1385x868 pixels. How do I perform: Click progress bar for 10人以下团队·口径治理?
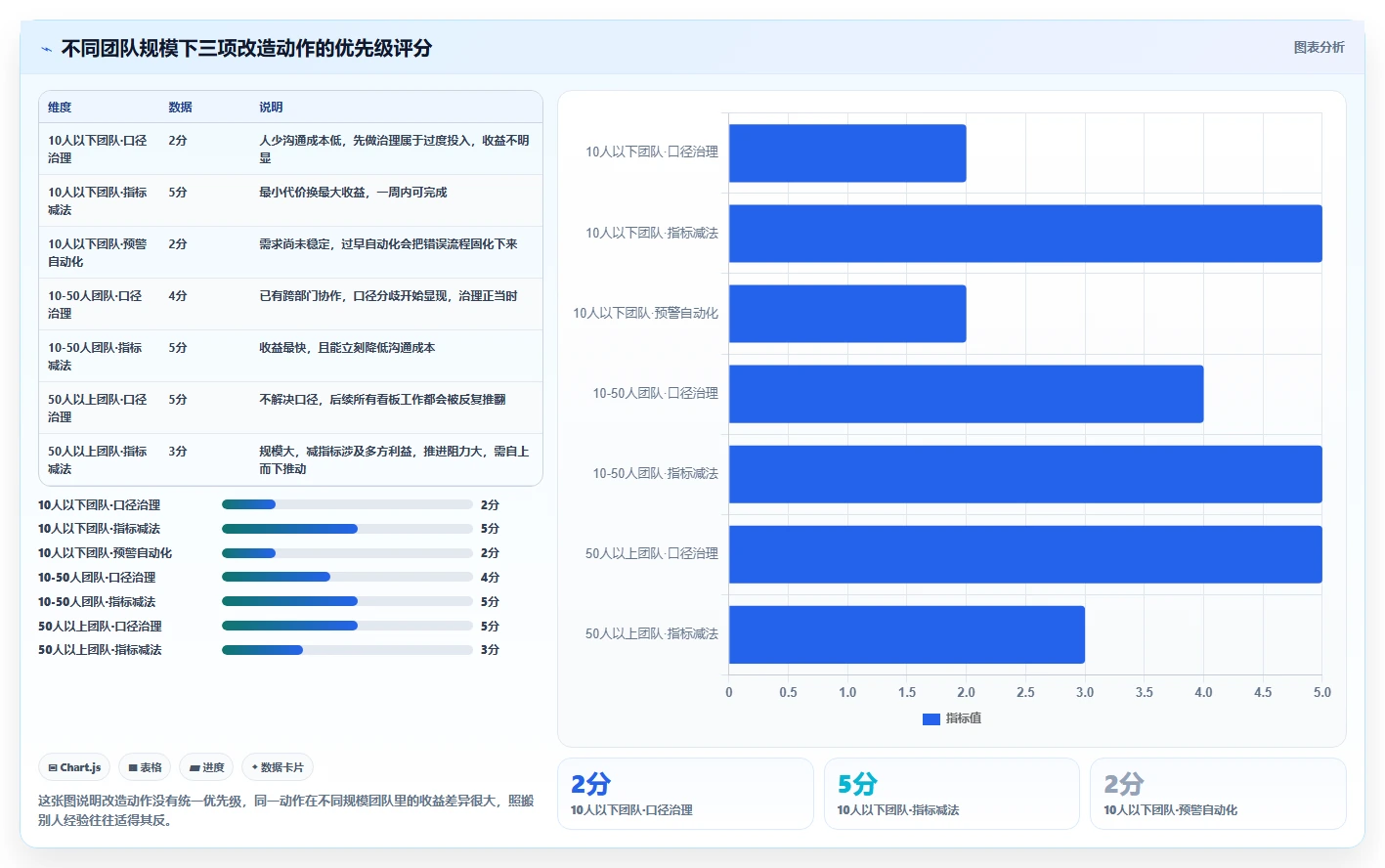click(x=347, y=504)
